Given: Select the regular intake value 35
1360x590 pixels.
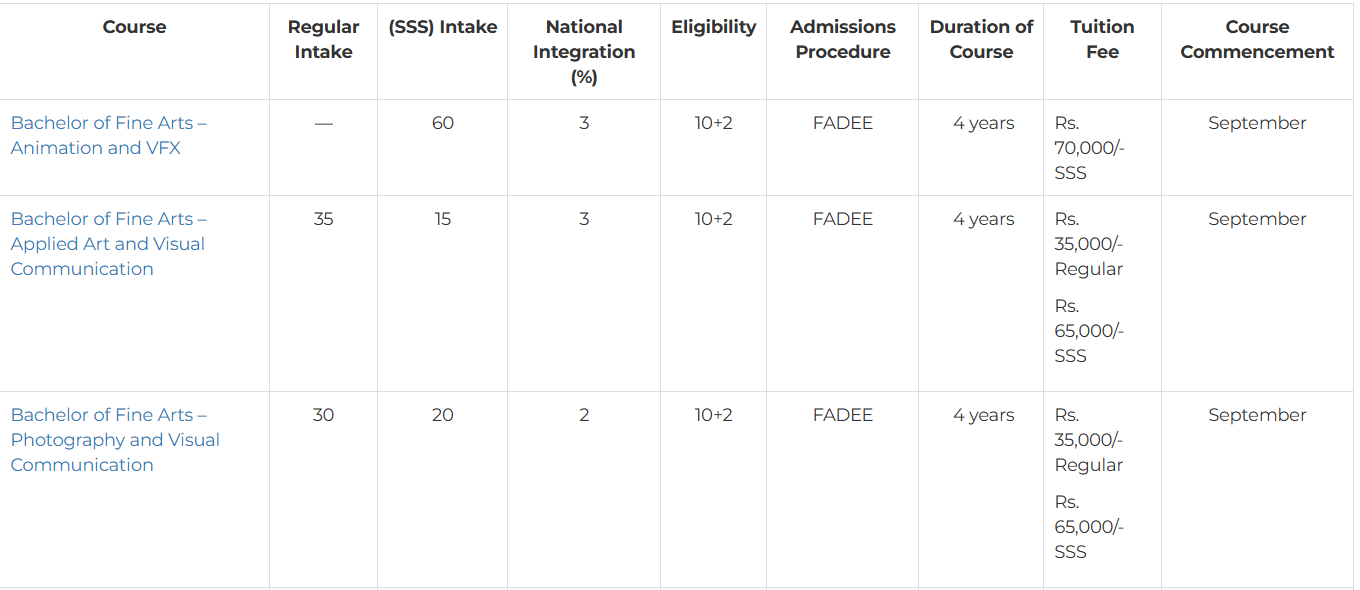Looking at the screenshot, I should coord(323,219).
